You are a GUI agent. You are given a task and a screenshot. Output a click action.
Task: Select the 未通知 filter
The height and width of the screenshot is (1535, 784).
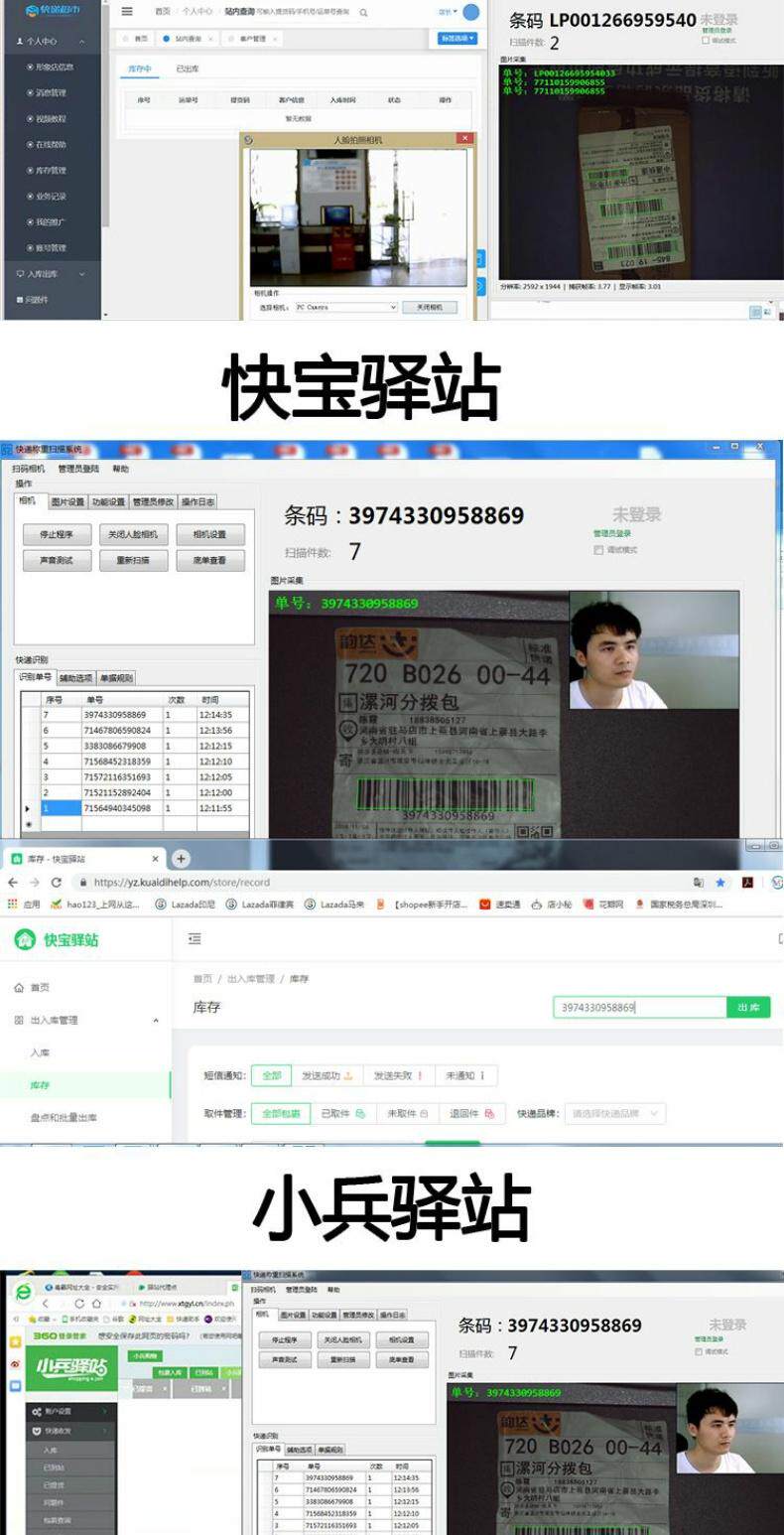(x=465, y=1075)
